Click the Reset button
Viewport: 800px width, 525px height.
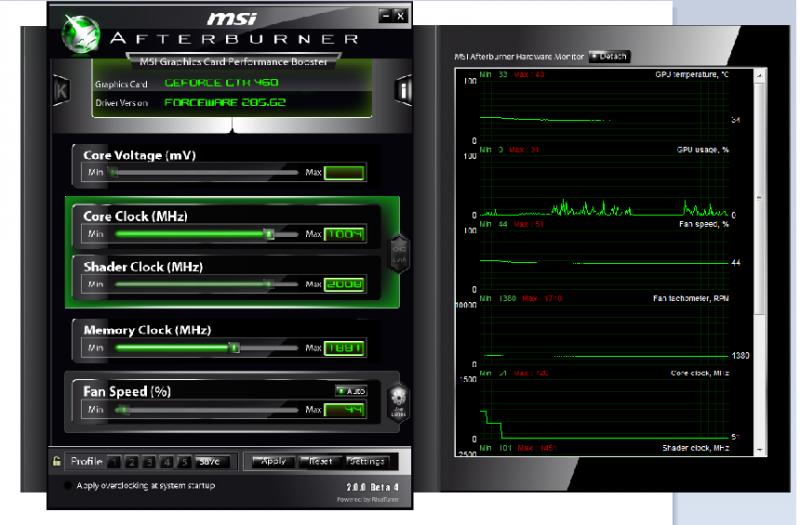pyautogui.click(x=320, y=461)
